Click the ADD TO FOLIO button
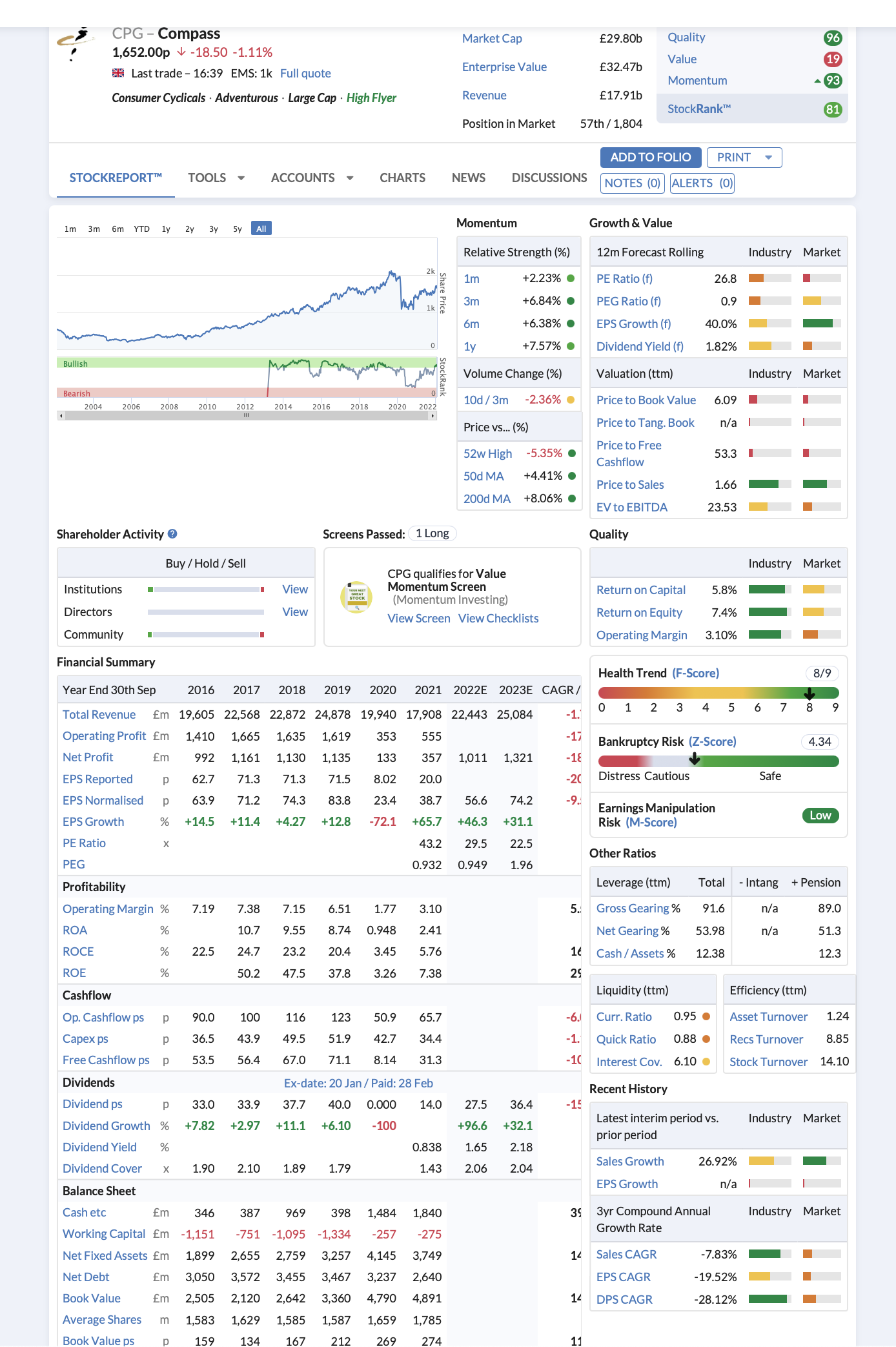 click(x=651, y=158)
